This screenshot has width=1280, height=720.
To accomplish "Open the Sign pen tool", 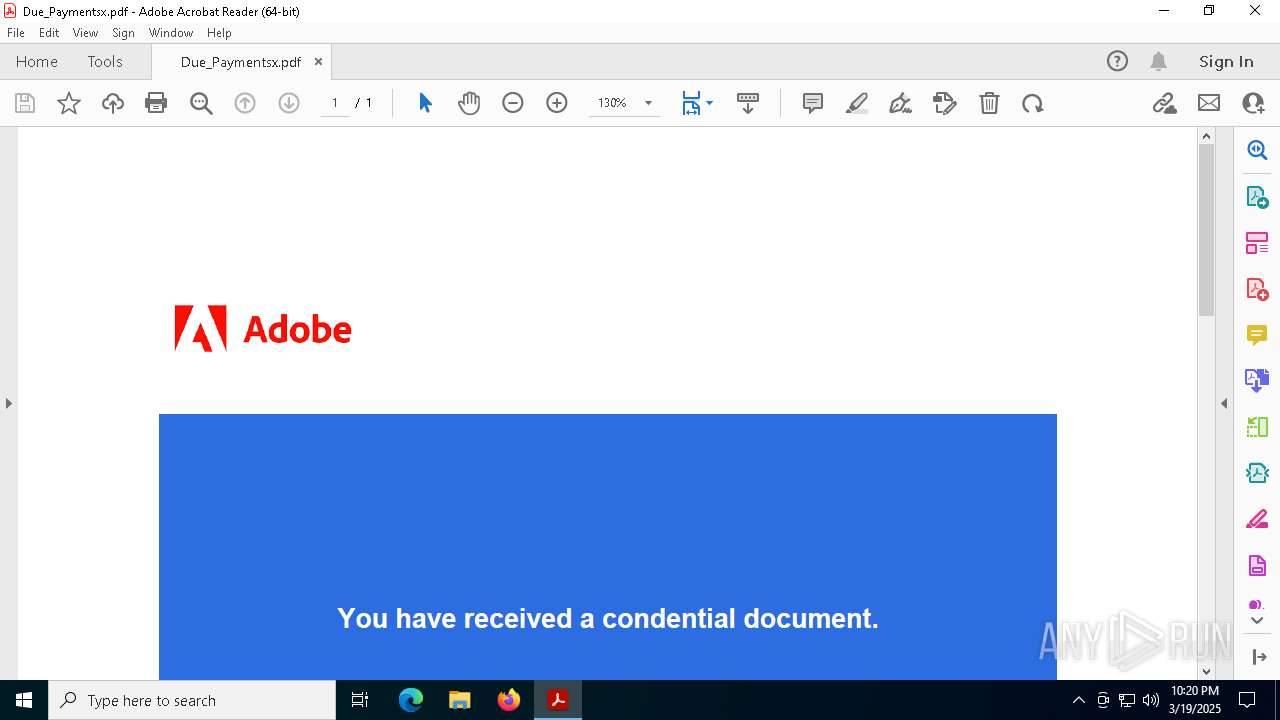I will [900, 103].
